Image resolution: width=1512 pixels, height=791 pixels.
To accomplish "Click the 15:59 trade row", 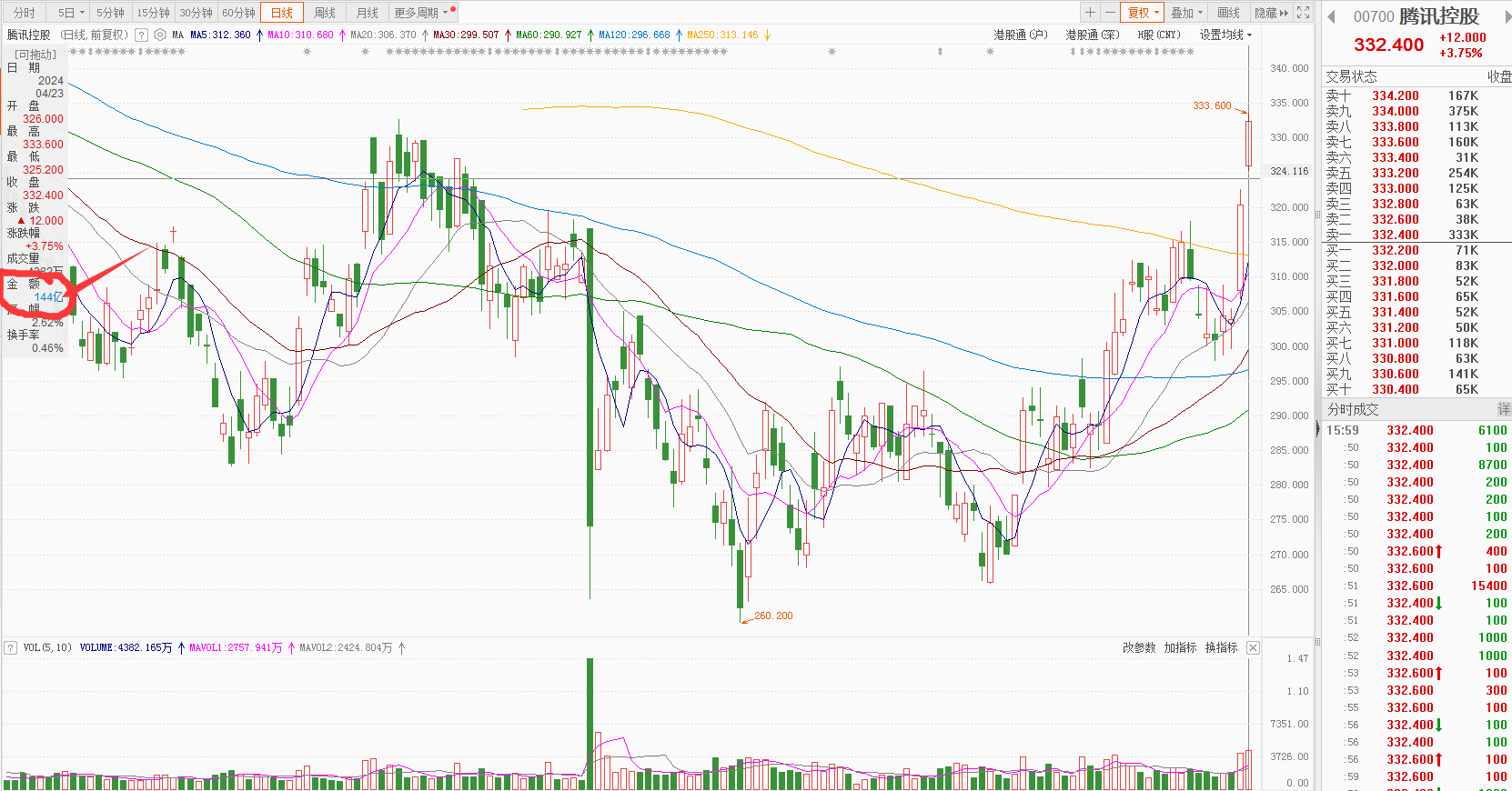I will pos(1416,430).
